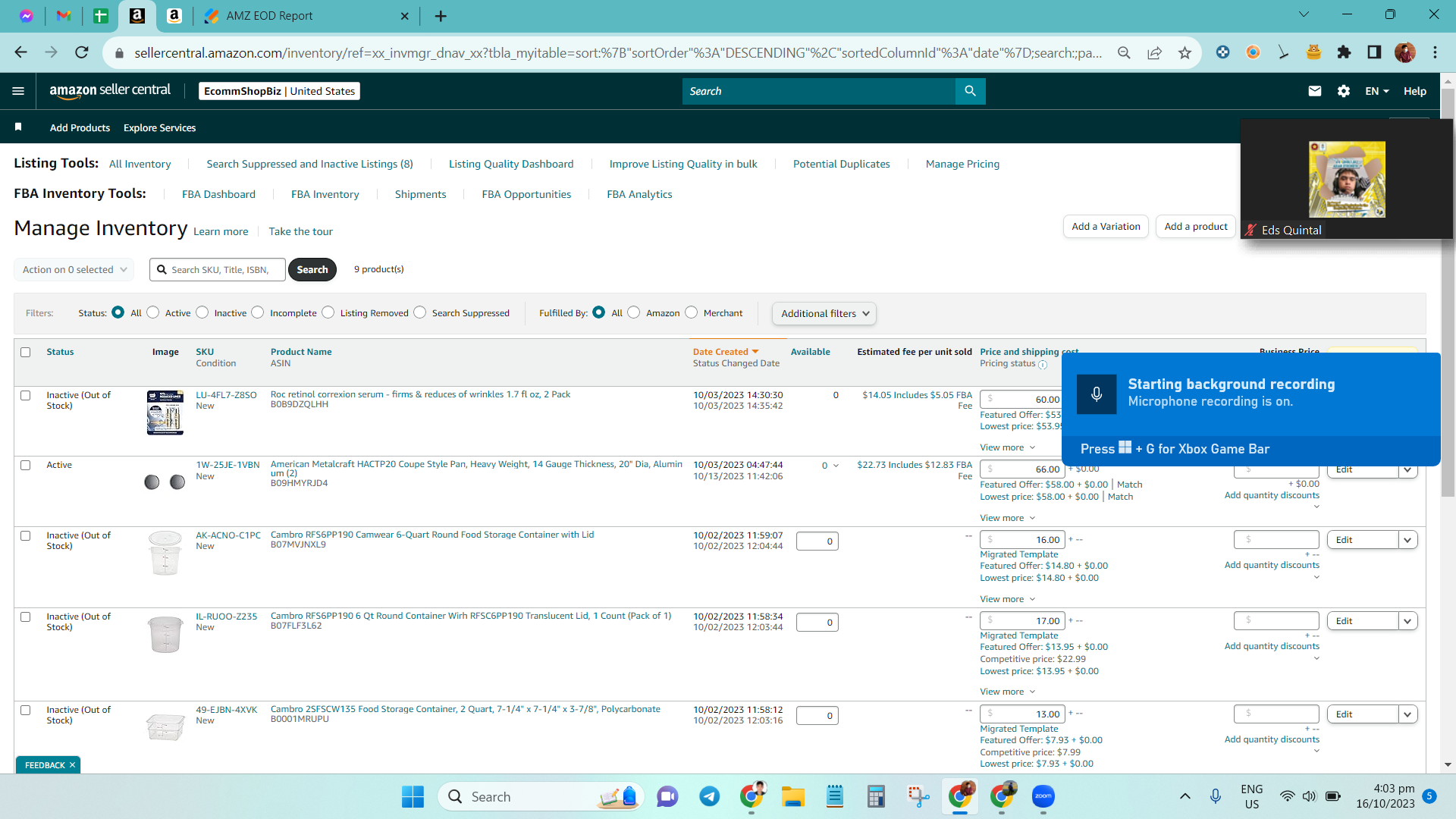Click the taskbar microphone icon
Image resolution: width=1456 pixels, height=819 pixels.
click(x=1216, y=796)
